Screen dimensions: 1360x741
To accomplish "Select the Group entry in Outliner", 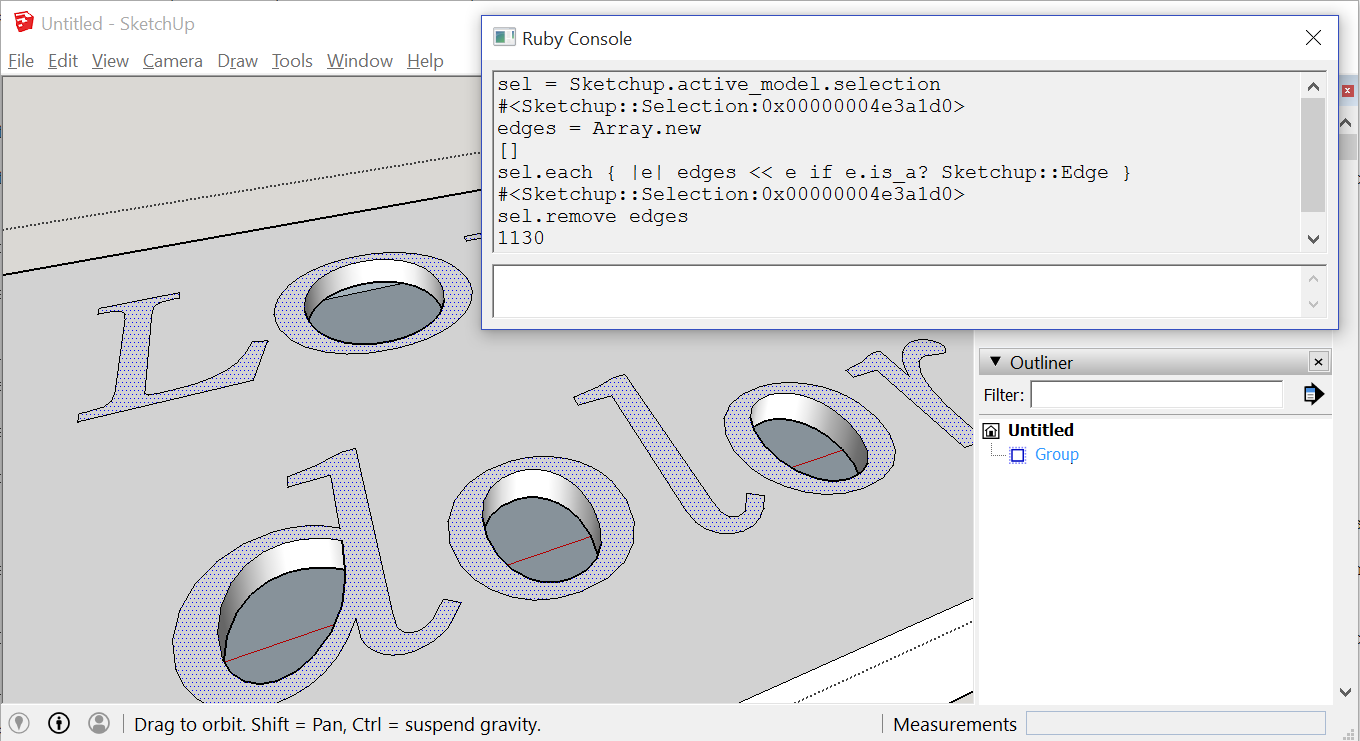I will click(1057, 455).
